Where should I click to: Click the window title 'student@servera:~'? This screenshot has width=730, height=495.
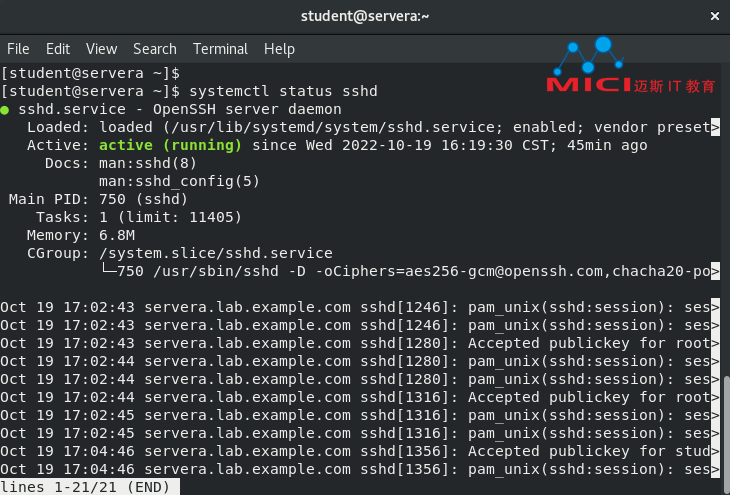pos(365,16)
